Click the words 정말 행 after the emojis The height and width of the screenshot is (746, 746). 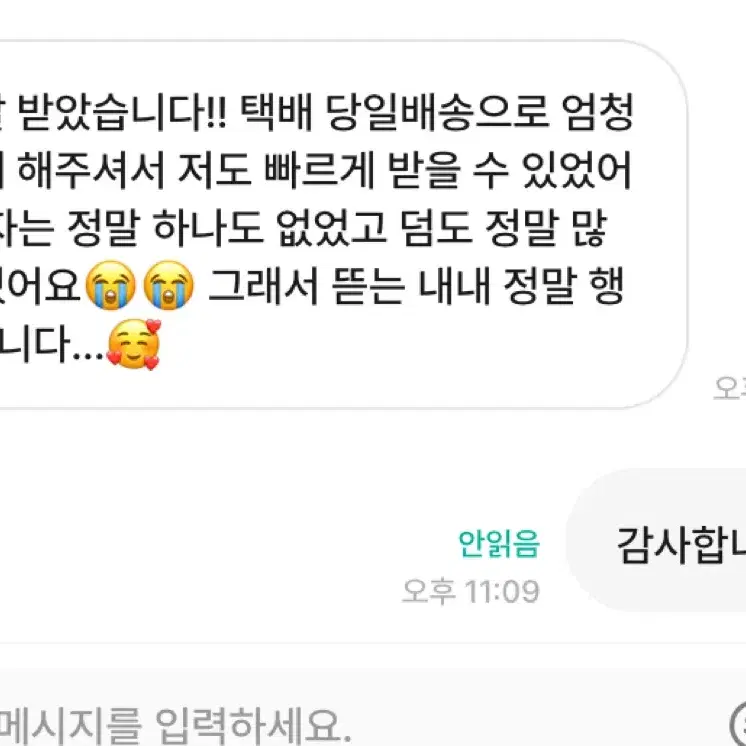(563, 286)
